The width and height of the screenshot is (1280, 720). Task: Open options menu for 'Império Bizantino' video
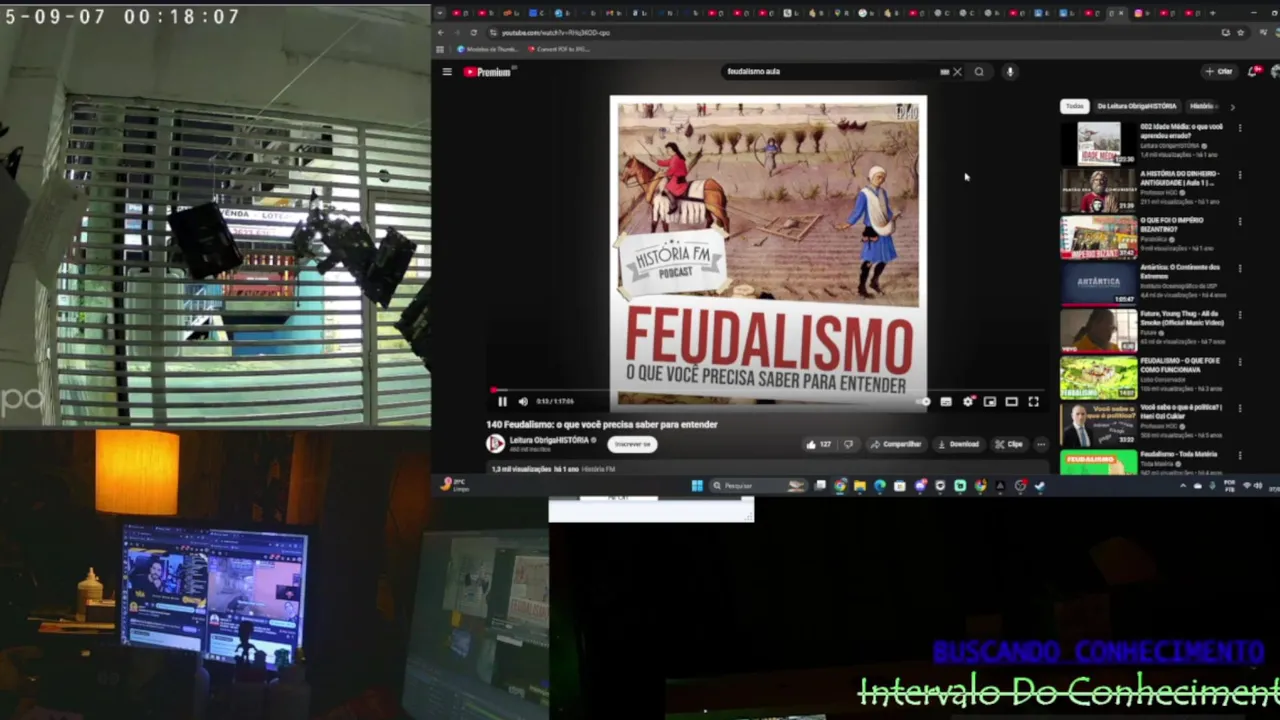point(1240,222)
